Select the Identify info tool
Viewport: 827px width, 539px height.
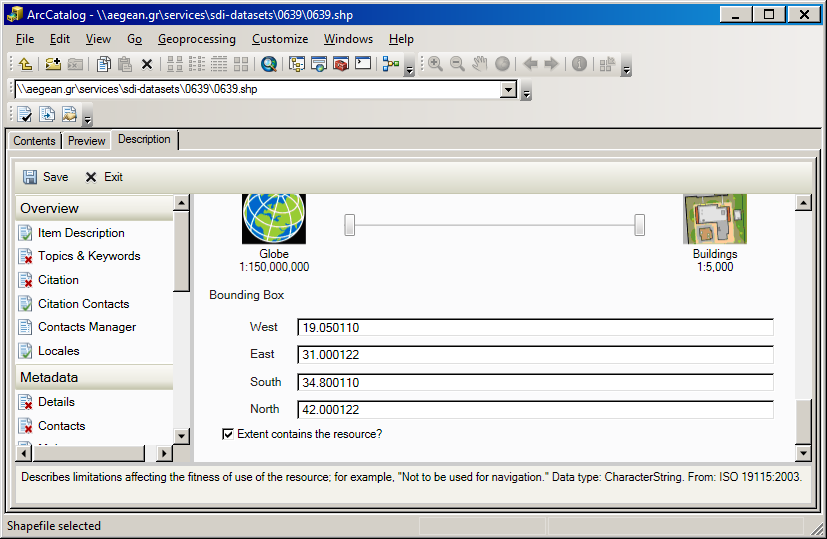point(579,64)
